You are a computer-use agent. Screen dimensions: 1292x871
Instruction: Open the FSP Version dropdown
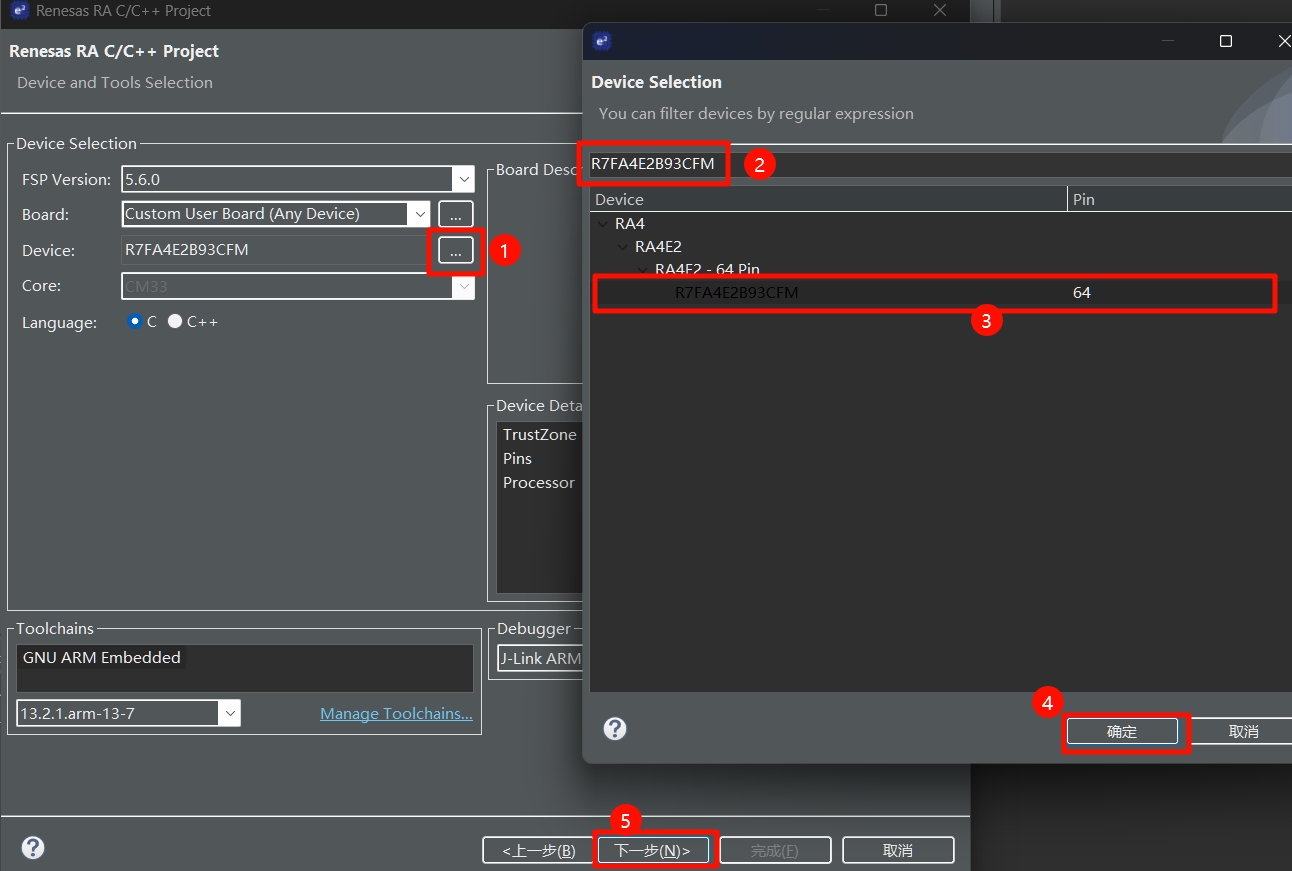463,180
